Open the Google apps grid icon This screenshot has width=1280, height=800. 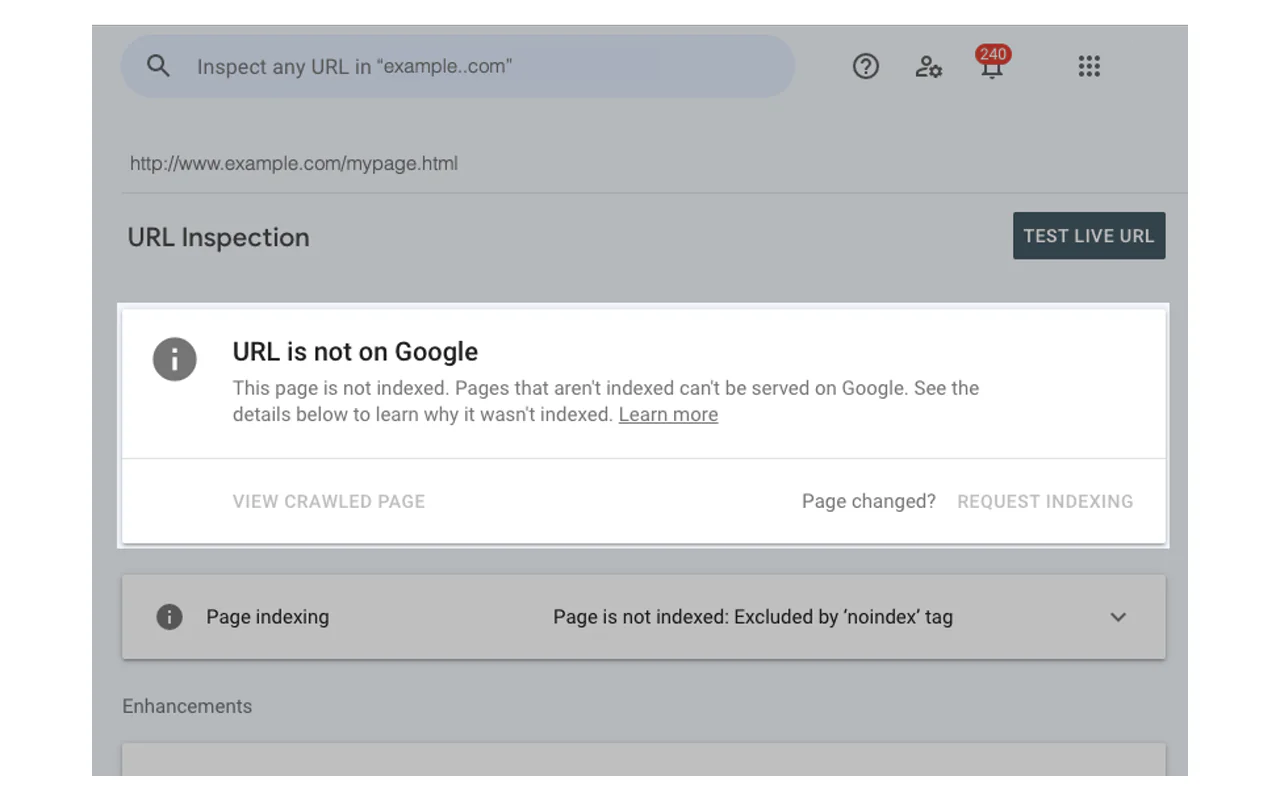(1089, 66)
